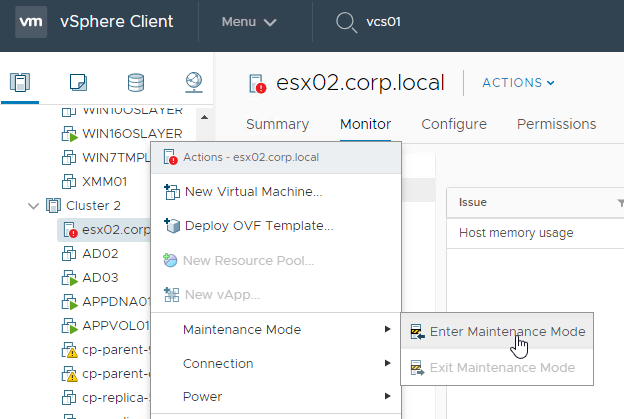This screenshot has height=419, width=624.
Task: Click the XMM01 VM icon
Action: tap(69, 181)
